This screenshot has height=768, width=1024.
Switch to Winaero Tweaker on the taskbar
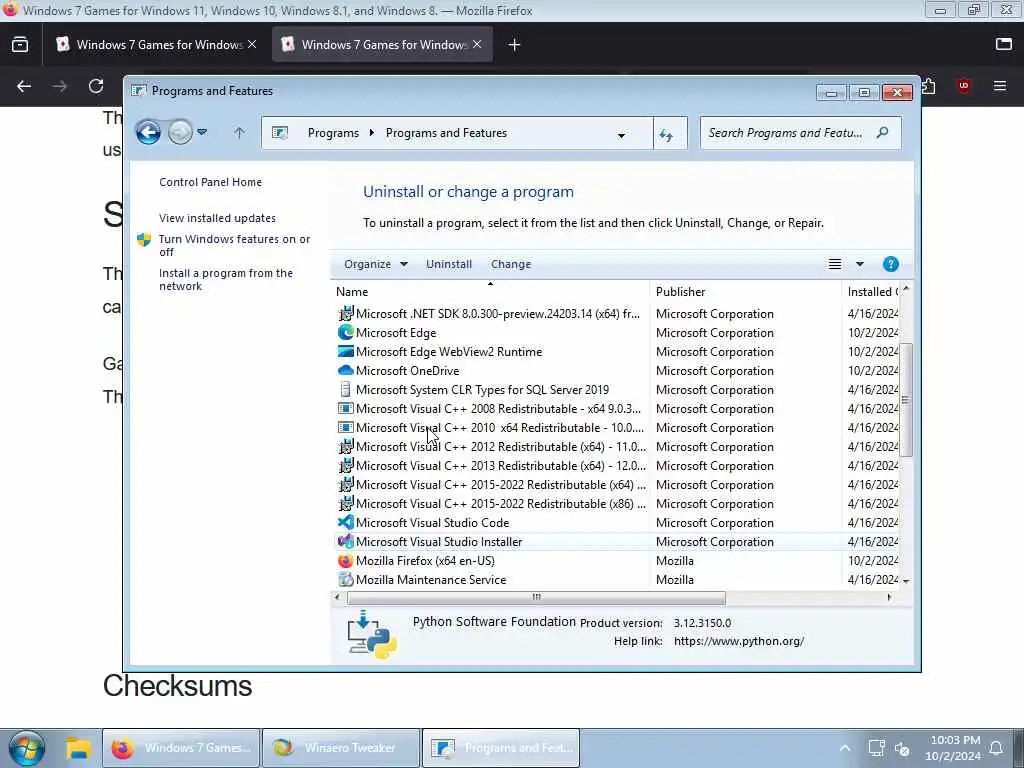(340, 748)
